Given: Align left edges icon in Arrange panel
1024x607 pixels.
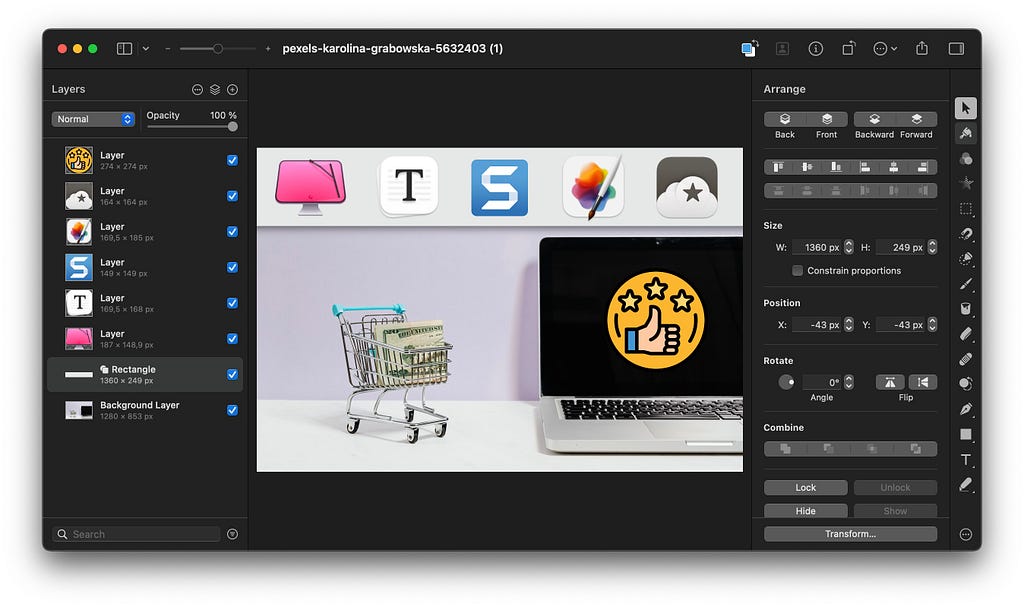Looking at the screenshot, I should coord(865,167).
